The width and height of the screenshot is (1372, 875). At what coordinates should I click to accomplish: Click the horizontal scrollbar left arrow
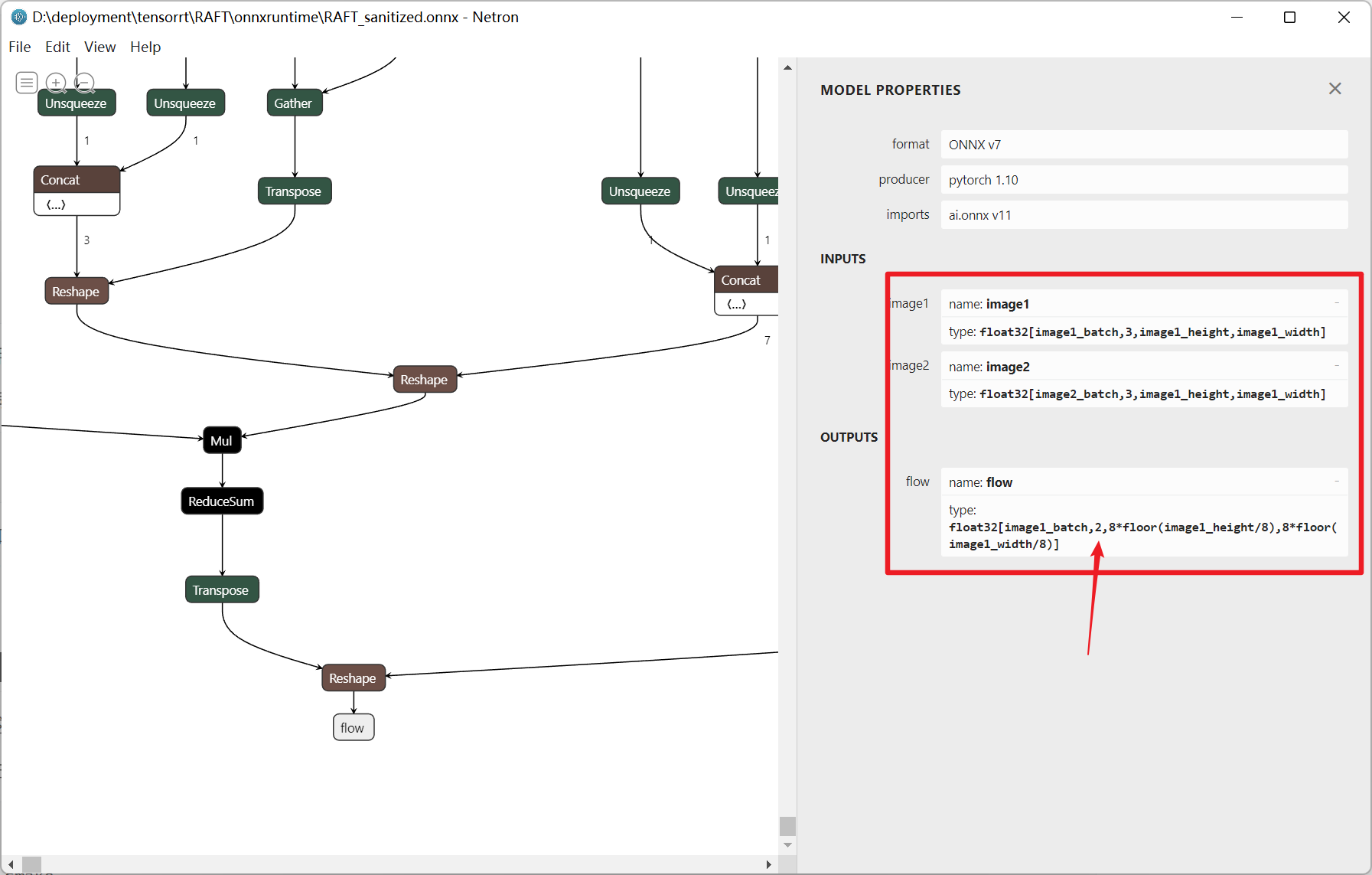[x=10, y=864]
